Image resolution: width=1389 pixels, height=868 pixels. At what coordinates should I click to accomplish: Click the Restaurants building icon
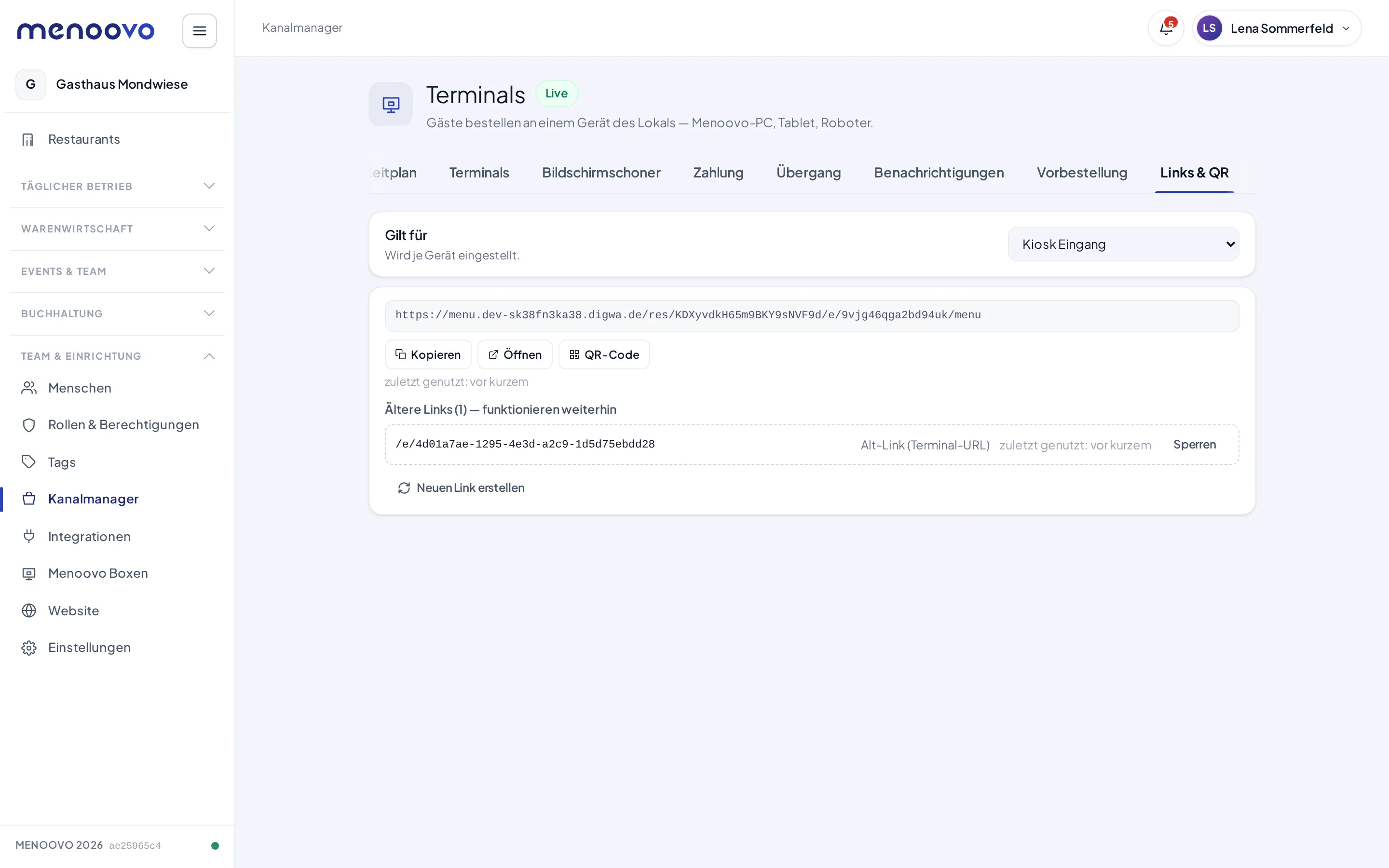tap(28, 139)
